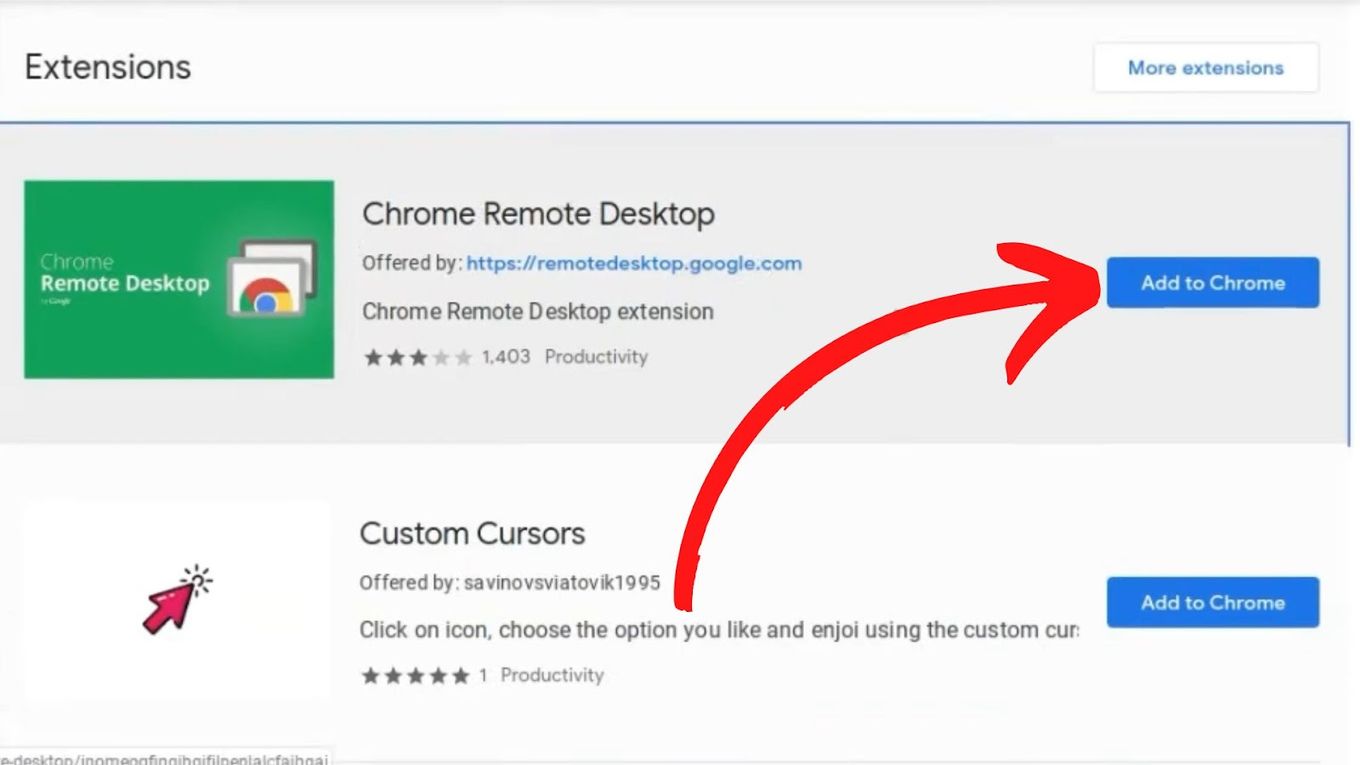1360x765 pixels.
Task: Open the Chrome Remote Desktop title
Action: [537, 213]
